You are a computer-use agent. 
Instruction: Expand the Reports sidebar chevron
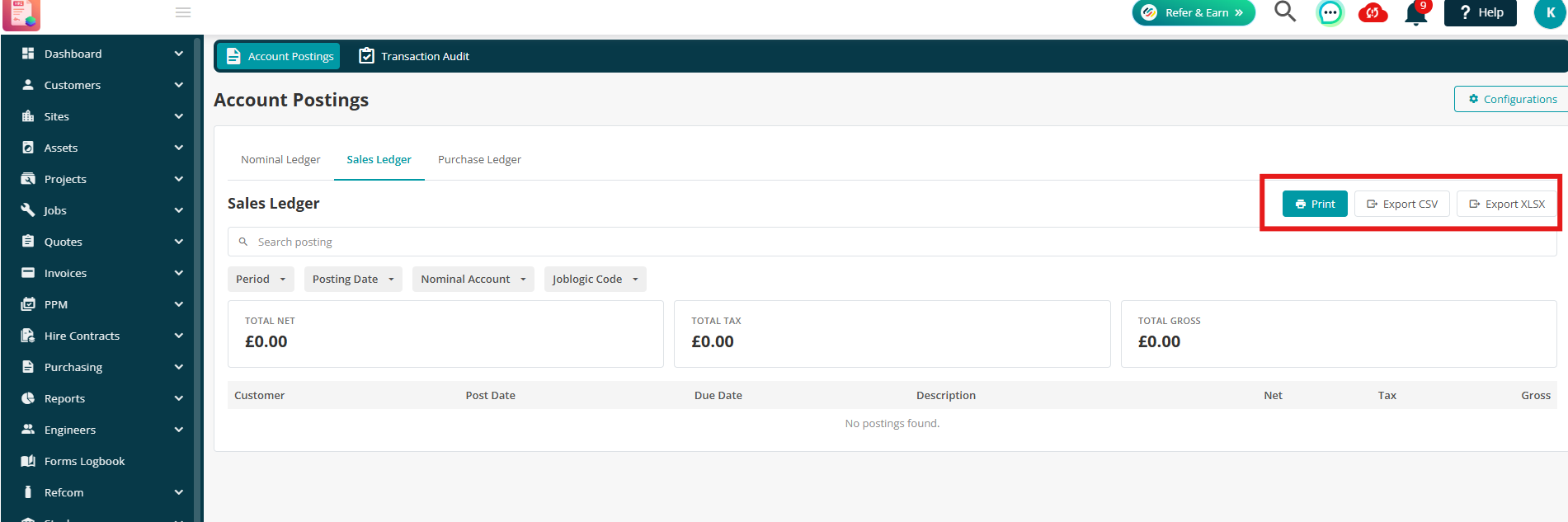click(x=179, y=398)
